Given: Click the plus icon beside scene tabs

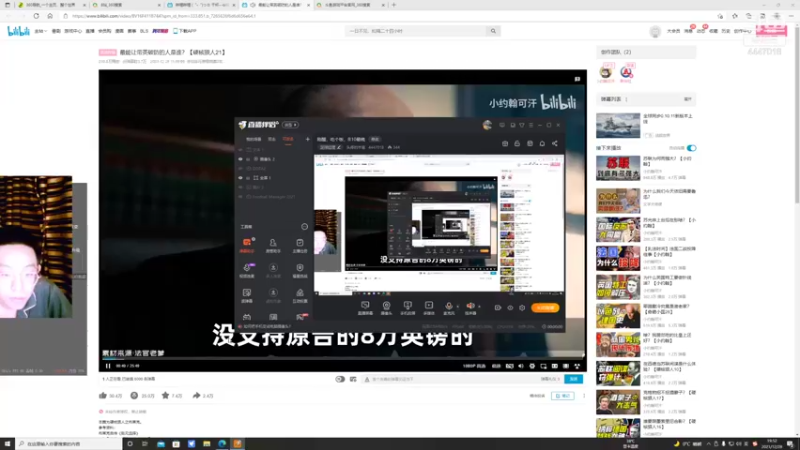Looking at the screenshot, I should pyautogui.click(x=308, y=139).
